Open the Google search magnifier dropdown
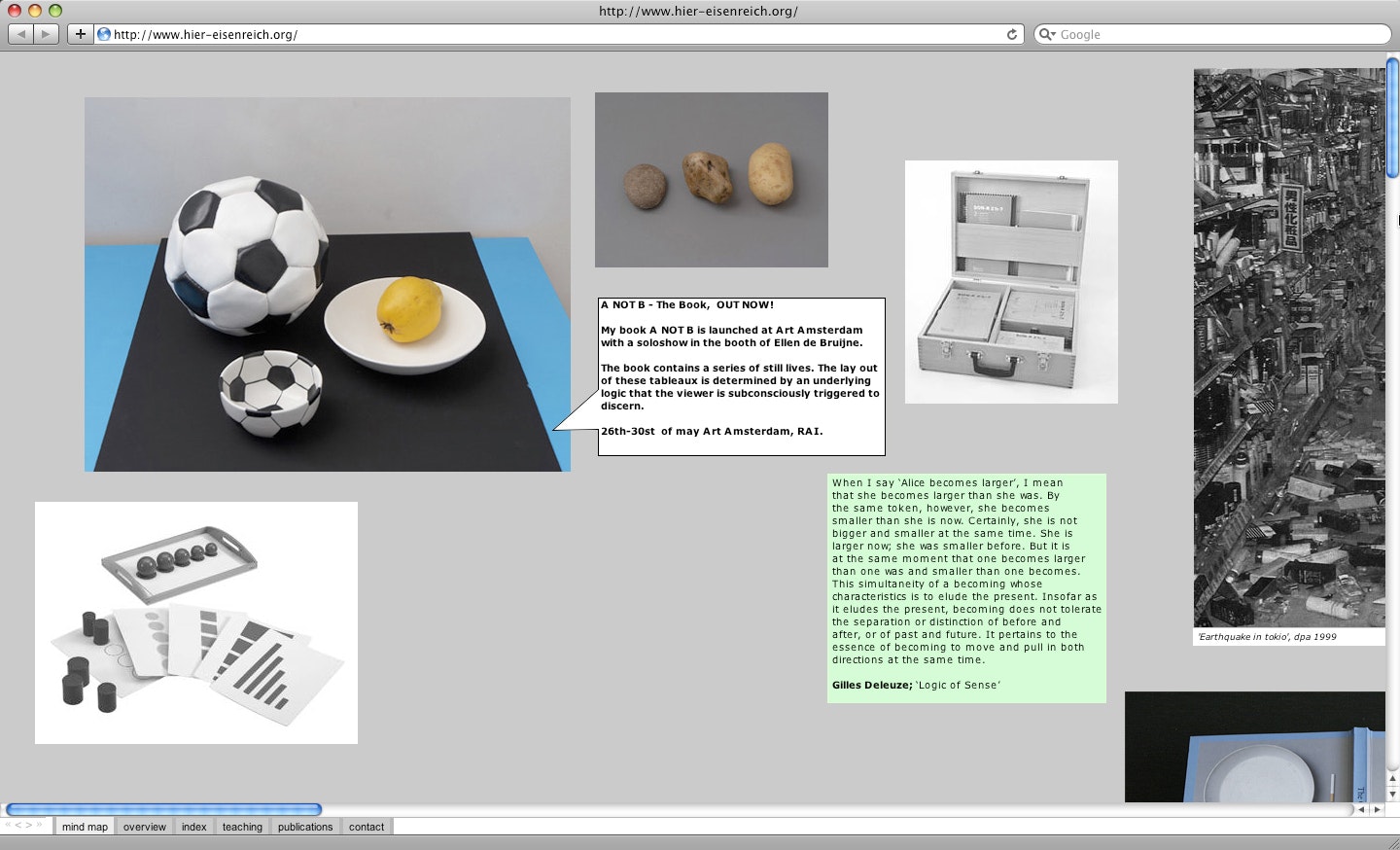The image size is (1400, 850). click(1047, 34)
